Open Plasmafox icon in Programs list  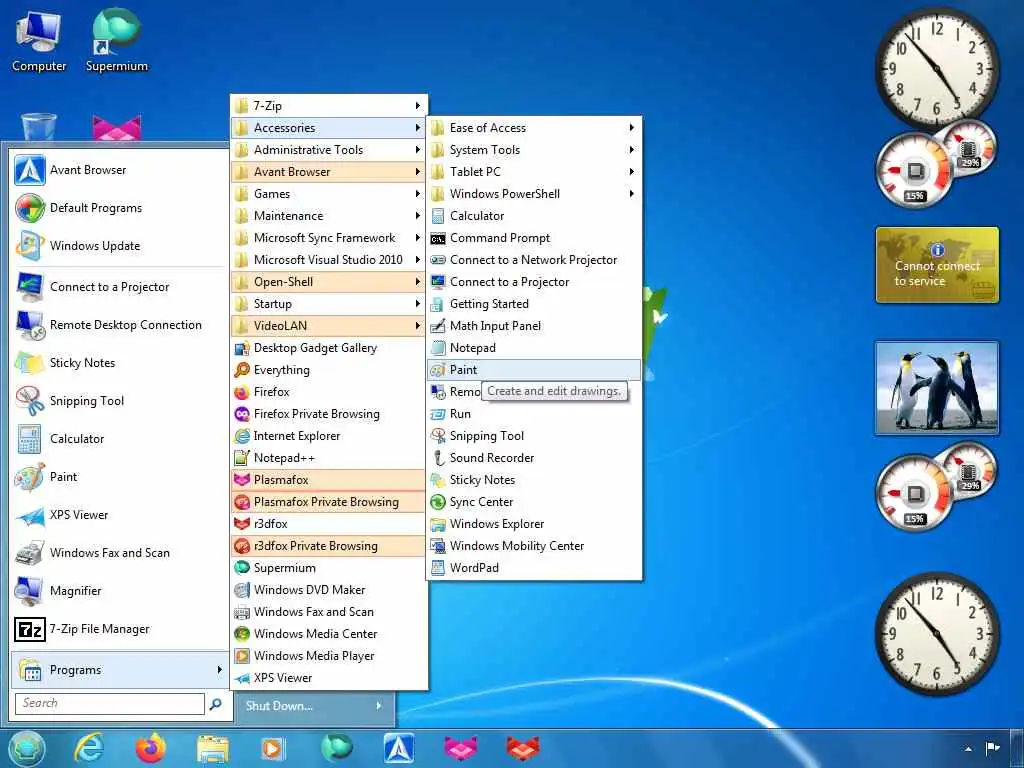[242, 479]
